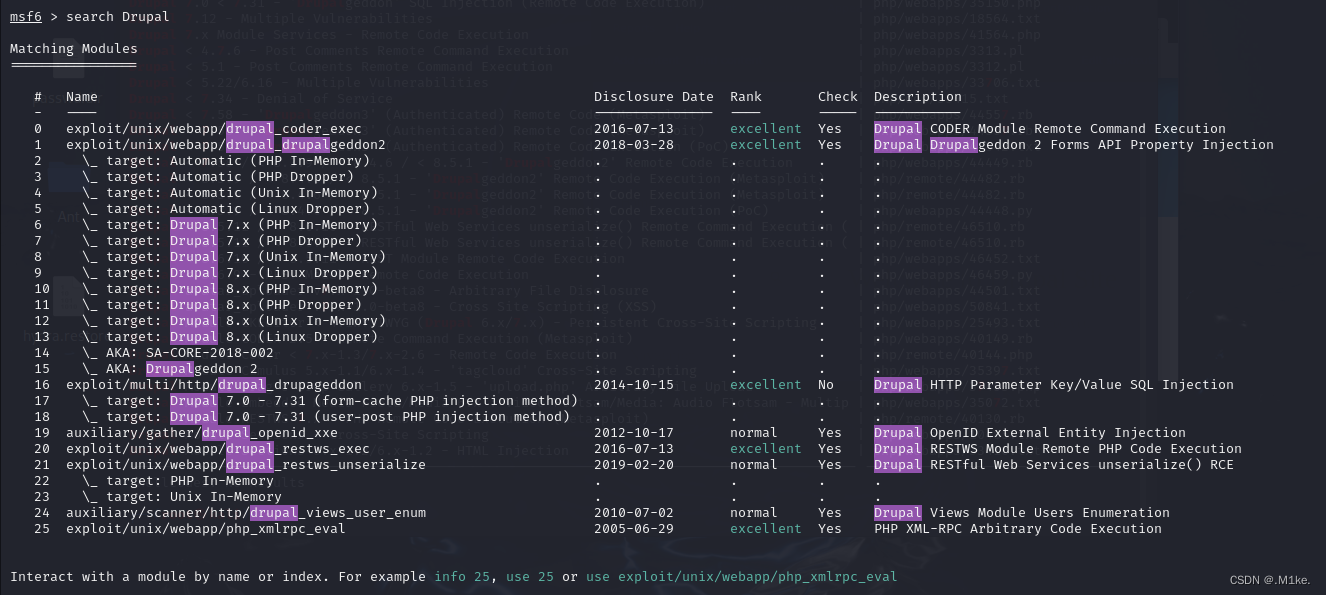The image size is (1326, 595).
Task: Click target row 'Unix In-Memory' at index 23
Action: pyautogui.click(x=182, y=497)
